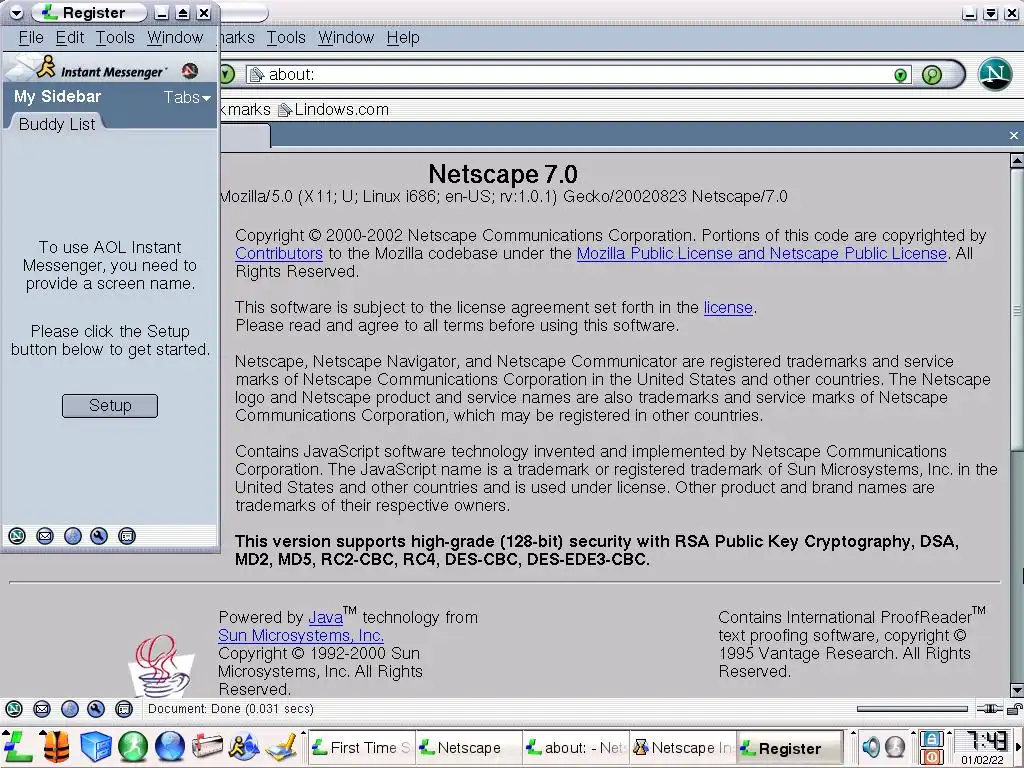Open Register window menu arrow in title bar
The height and width of the screenshot is (768, 1024).
(17, 12)
